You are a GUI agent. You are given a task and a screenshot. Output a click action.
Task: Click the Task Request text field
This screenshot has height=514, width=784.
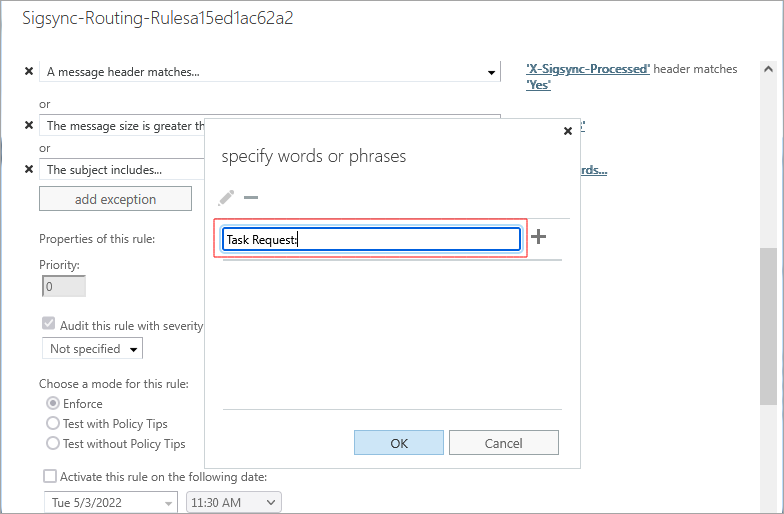coord(370,239)
